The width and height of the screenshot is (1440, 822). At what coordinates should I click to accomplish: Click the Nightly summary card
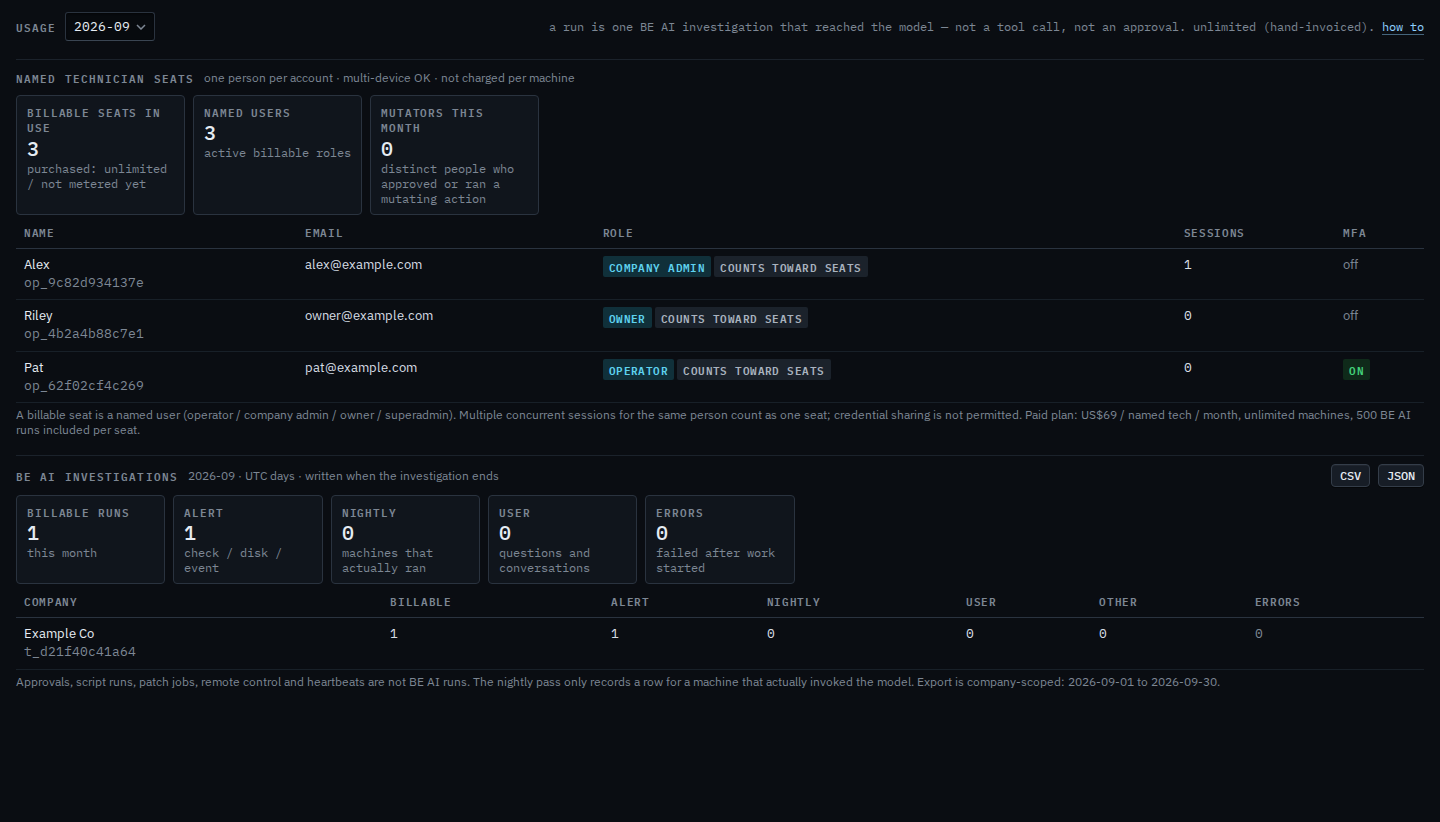[405, 539]
